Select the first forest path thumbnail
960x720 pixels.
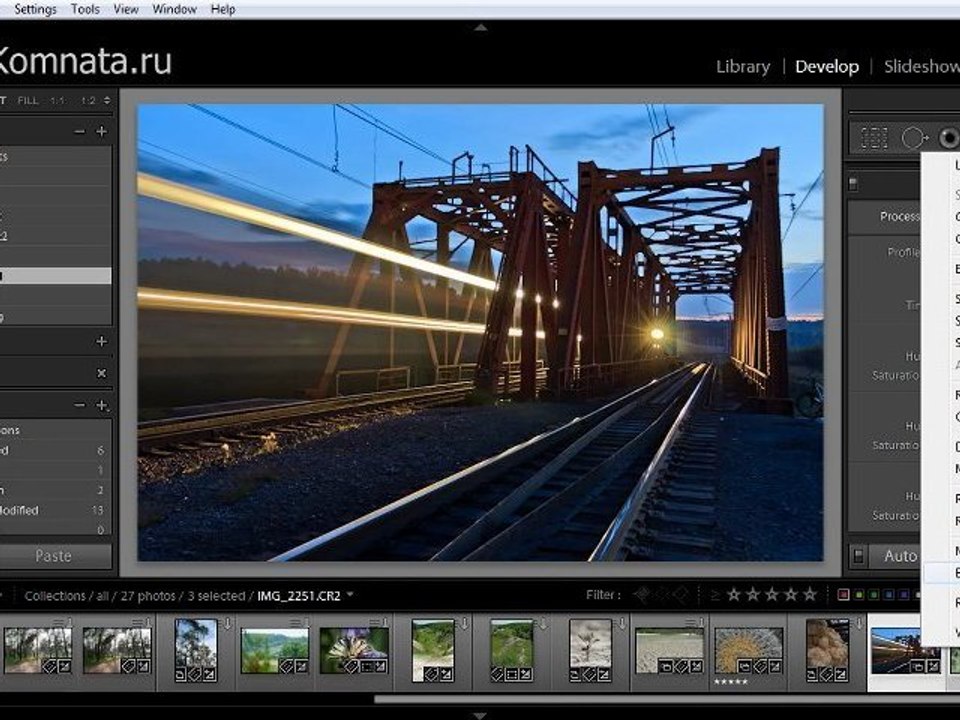(37, 650)
